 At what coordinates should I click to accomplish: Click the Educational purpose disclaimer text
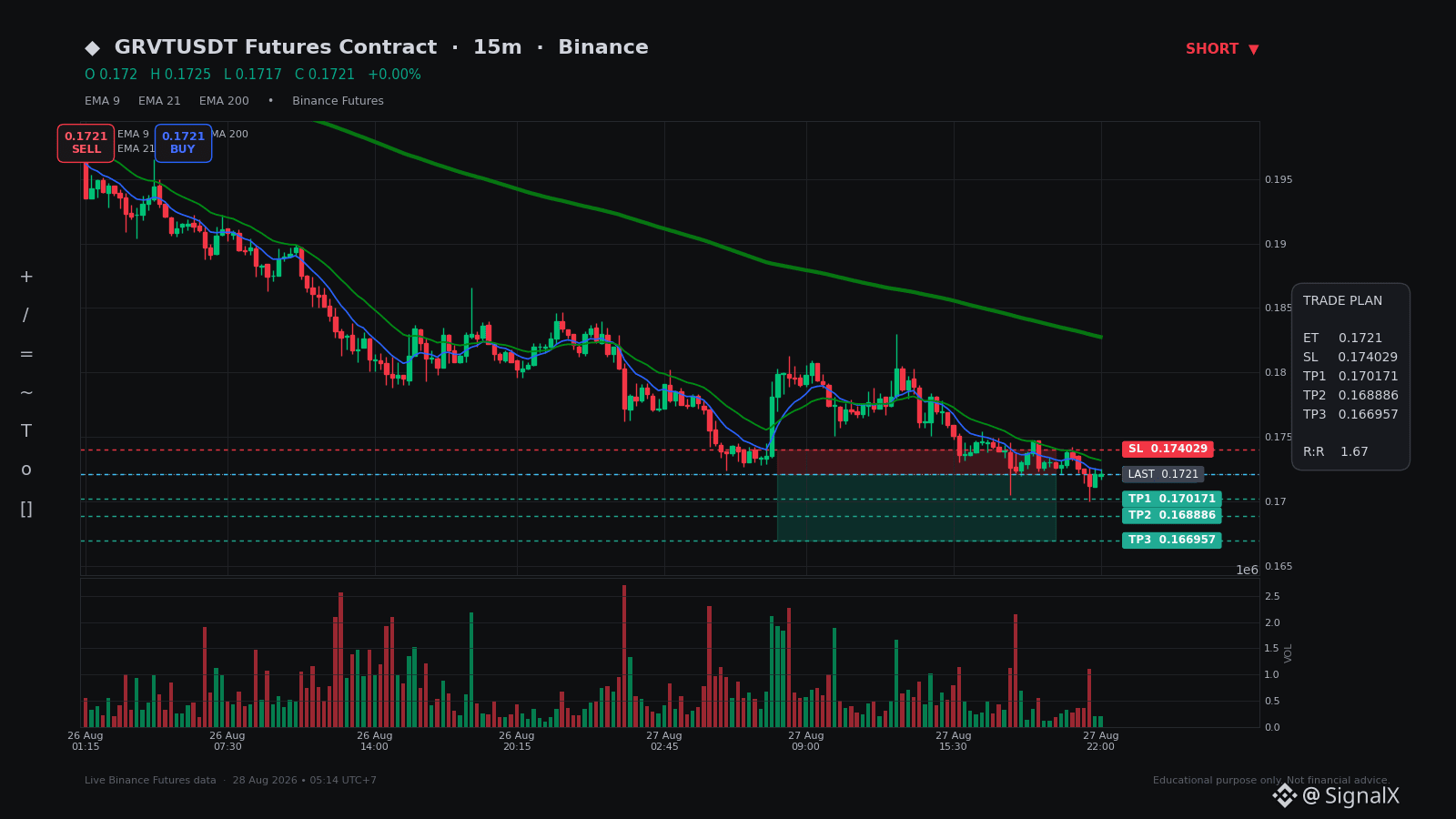pyautogui.click(x=1271, y=781)
